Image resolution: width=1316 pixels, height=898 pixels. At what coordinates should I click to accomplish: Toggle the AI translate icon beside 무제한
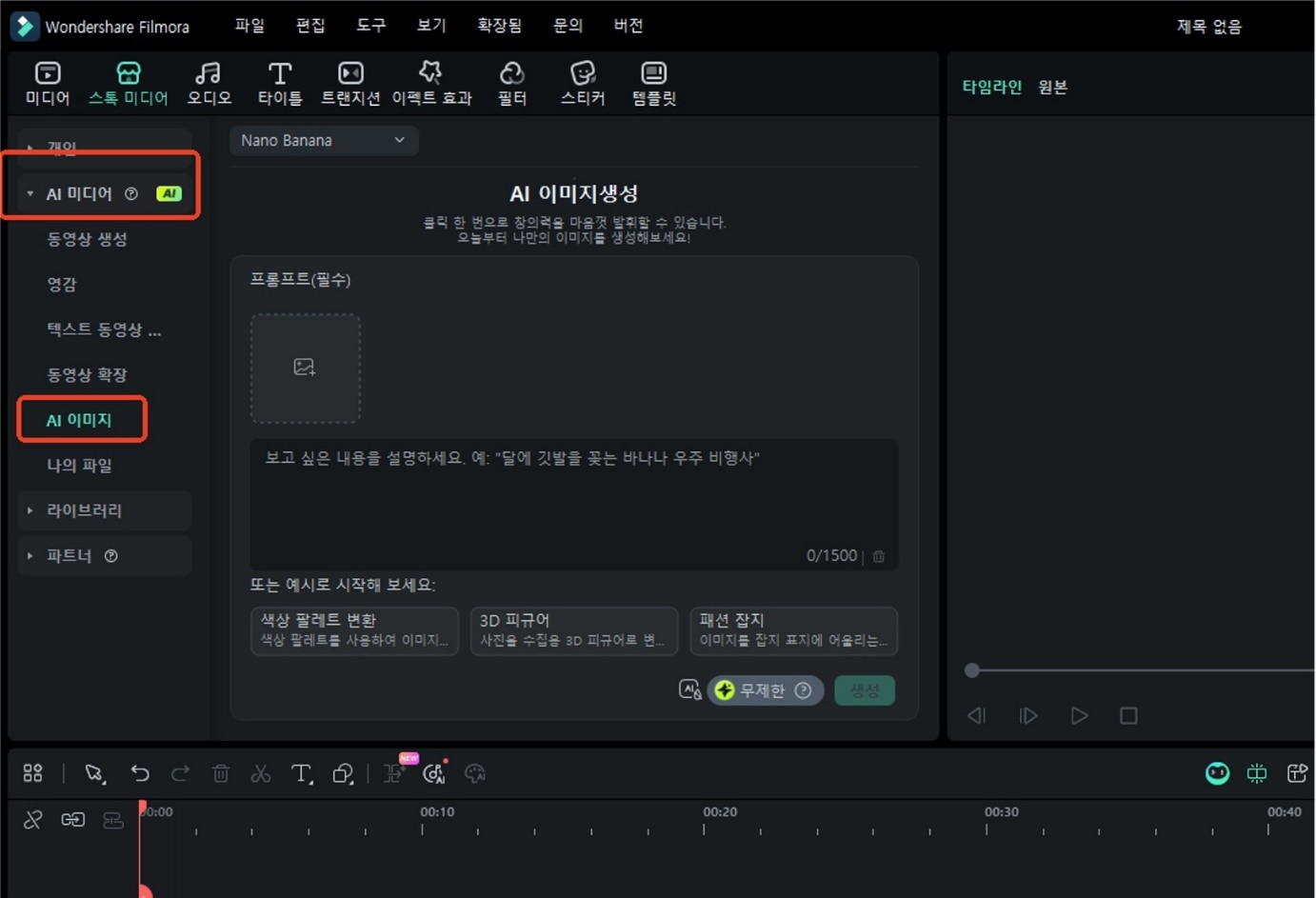(689, 689)
